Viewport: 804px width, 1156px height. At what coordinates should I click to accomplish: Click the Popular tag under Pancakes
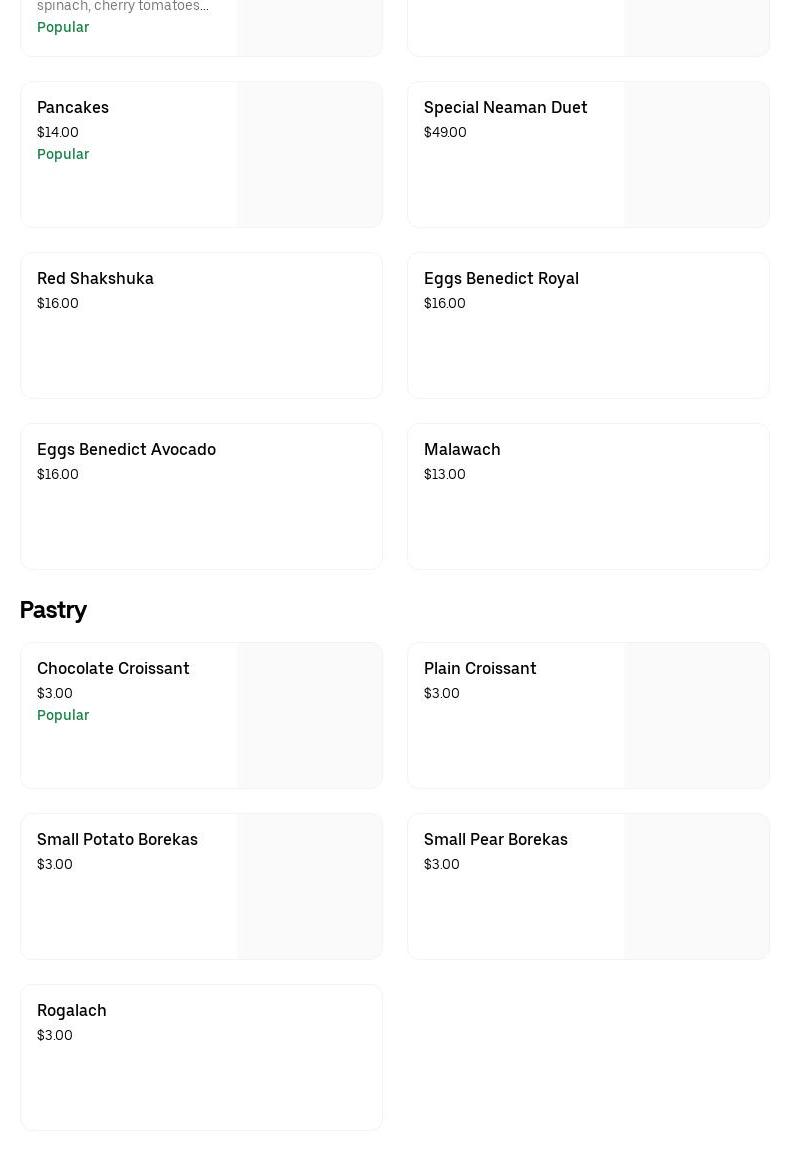click(63, 154)
